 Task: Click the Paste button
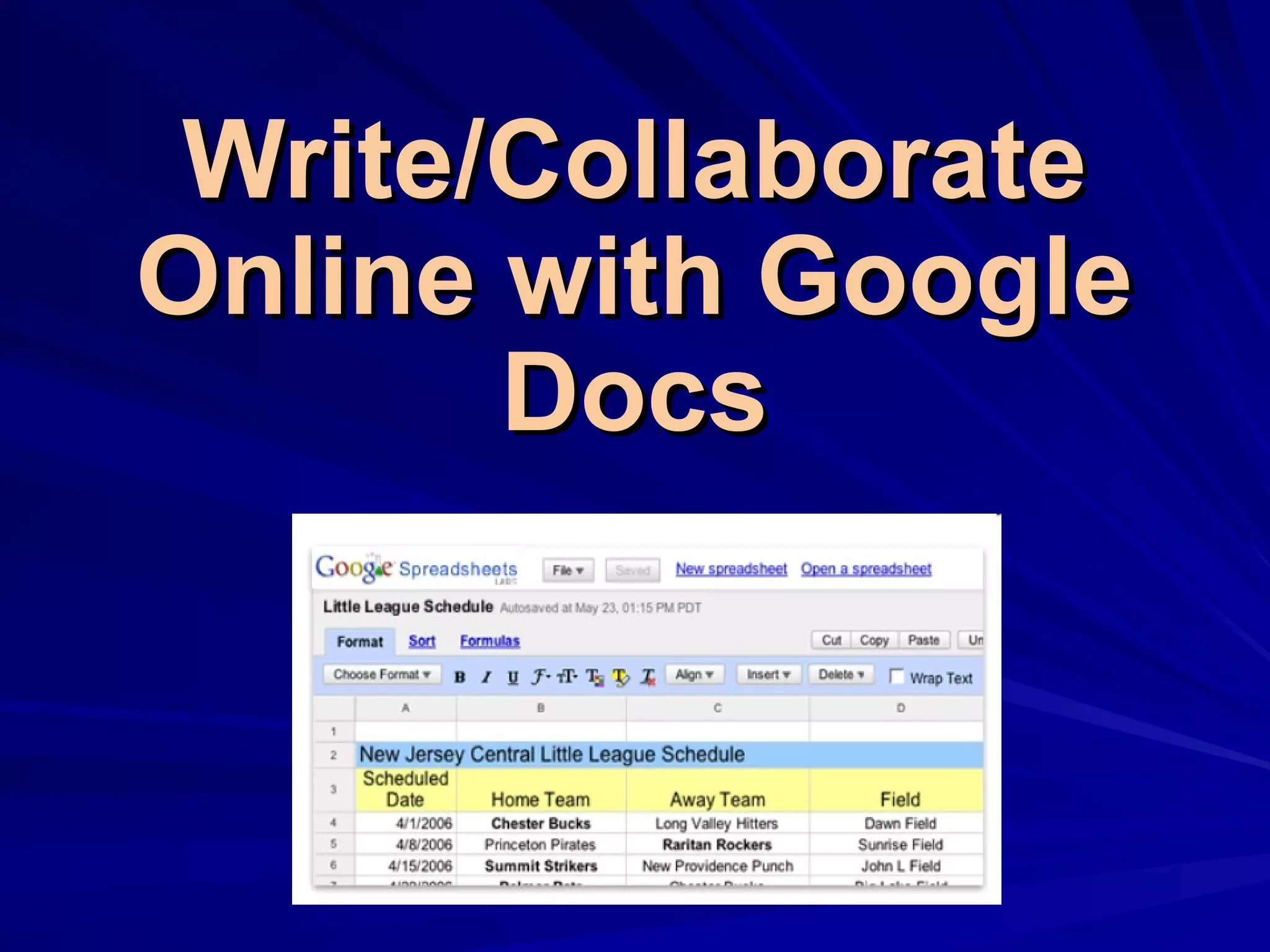click(x=923, y=640)
